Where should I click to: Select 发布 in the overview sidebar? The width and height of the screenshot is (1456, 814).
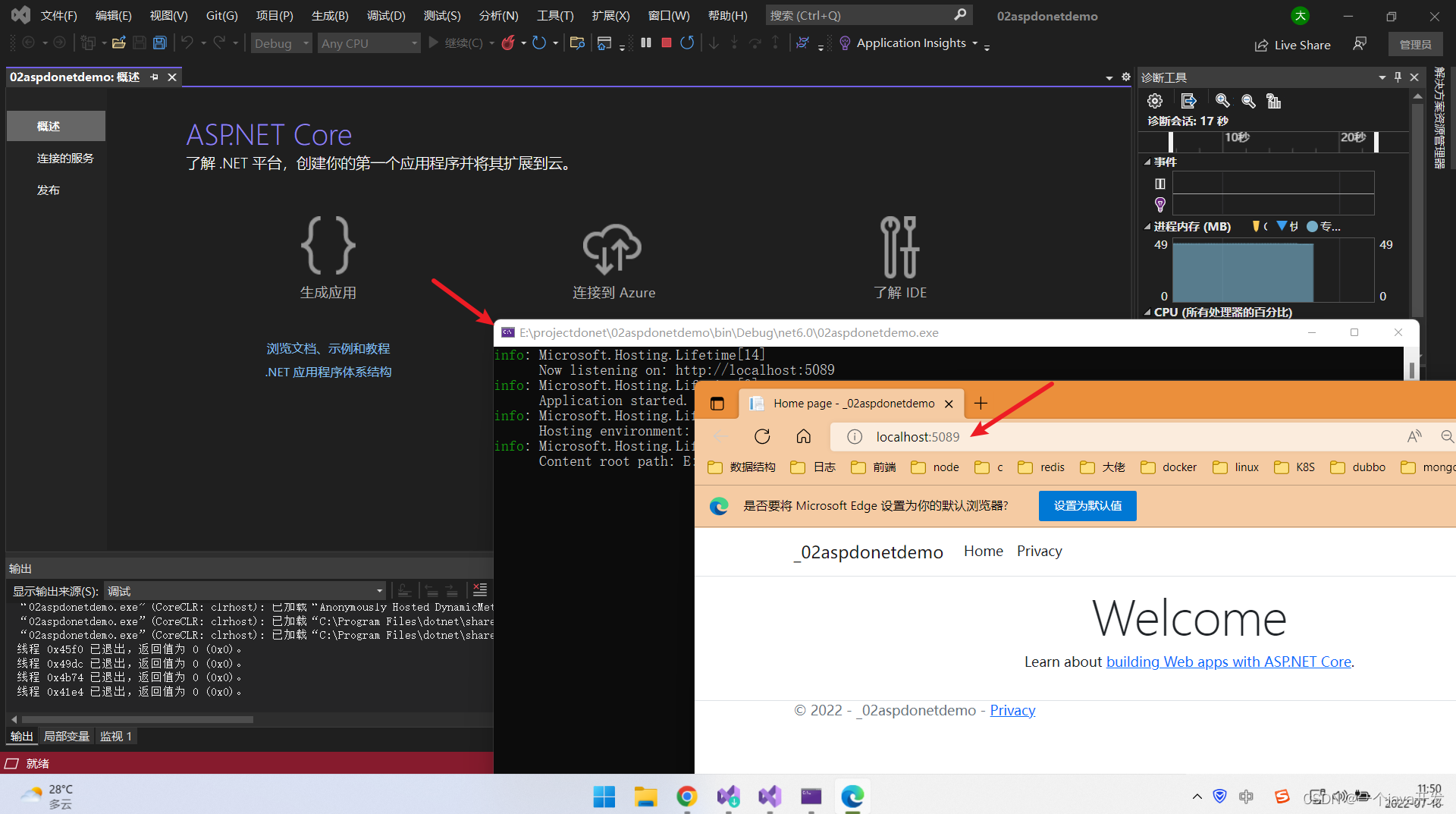49,190
